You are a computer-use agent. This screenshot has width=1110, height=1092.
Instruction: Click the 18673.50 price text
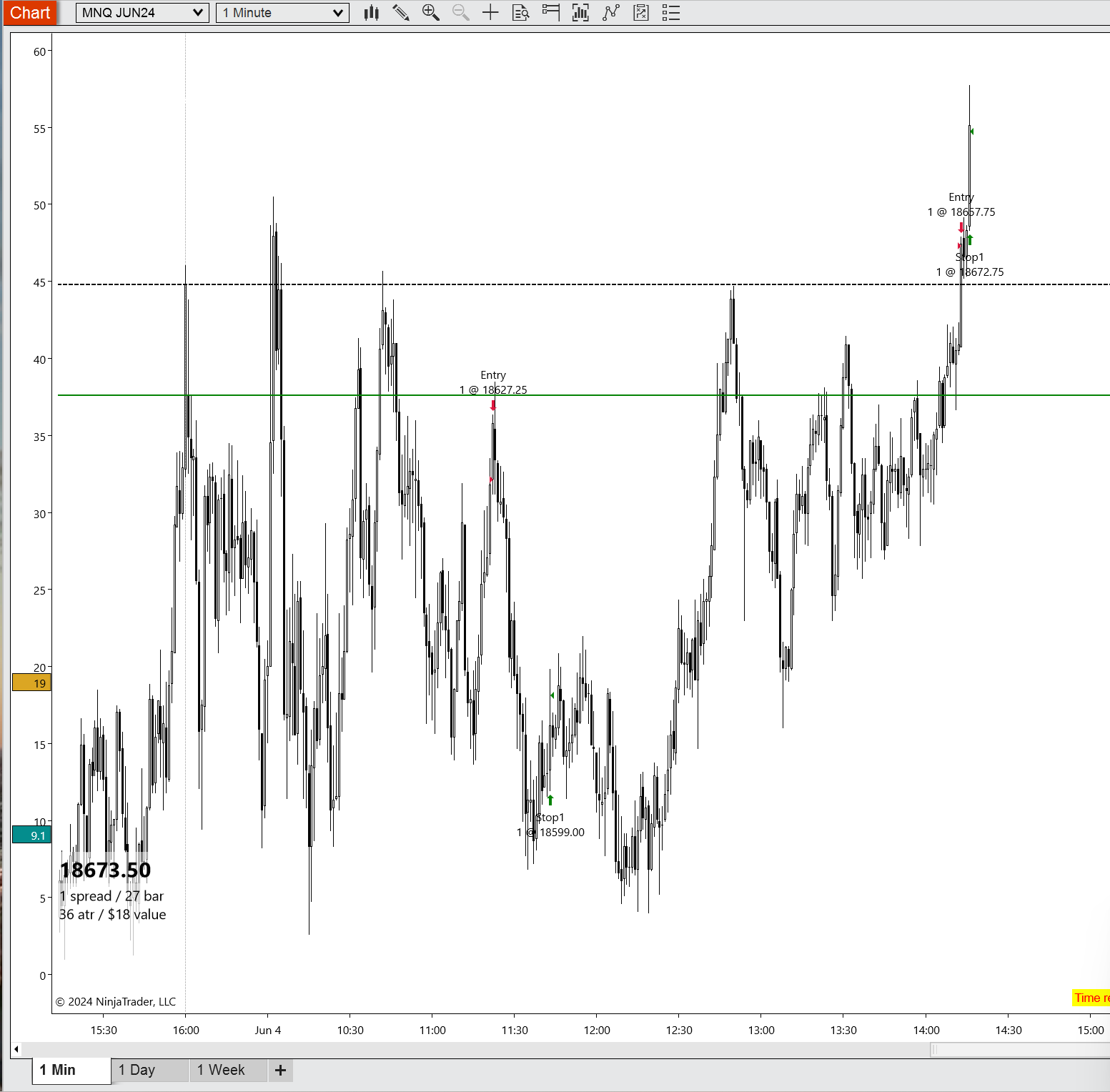pyautogui.click(x=106, y=870)
